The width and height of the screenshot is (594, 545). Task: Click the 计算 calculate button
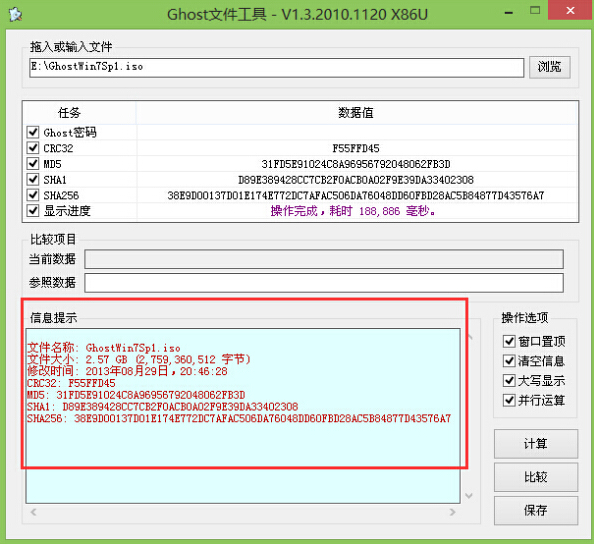tap(536, 443)
